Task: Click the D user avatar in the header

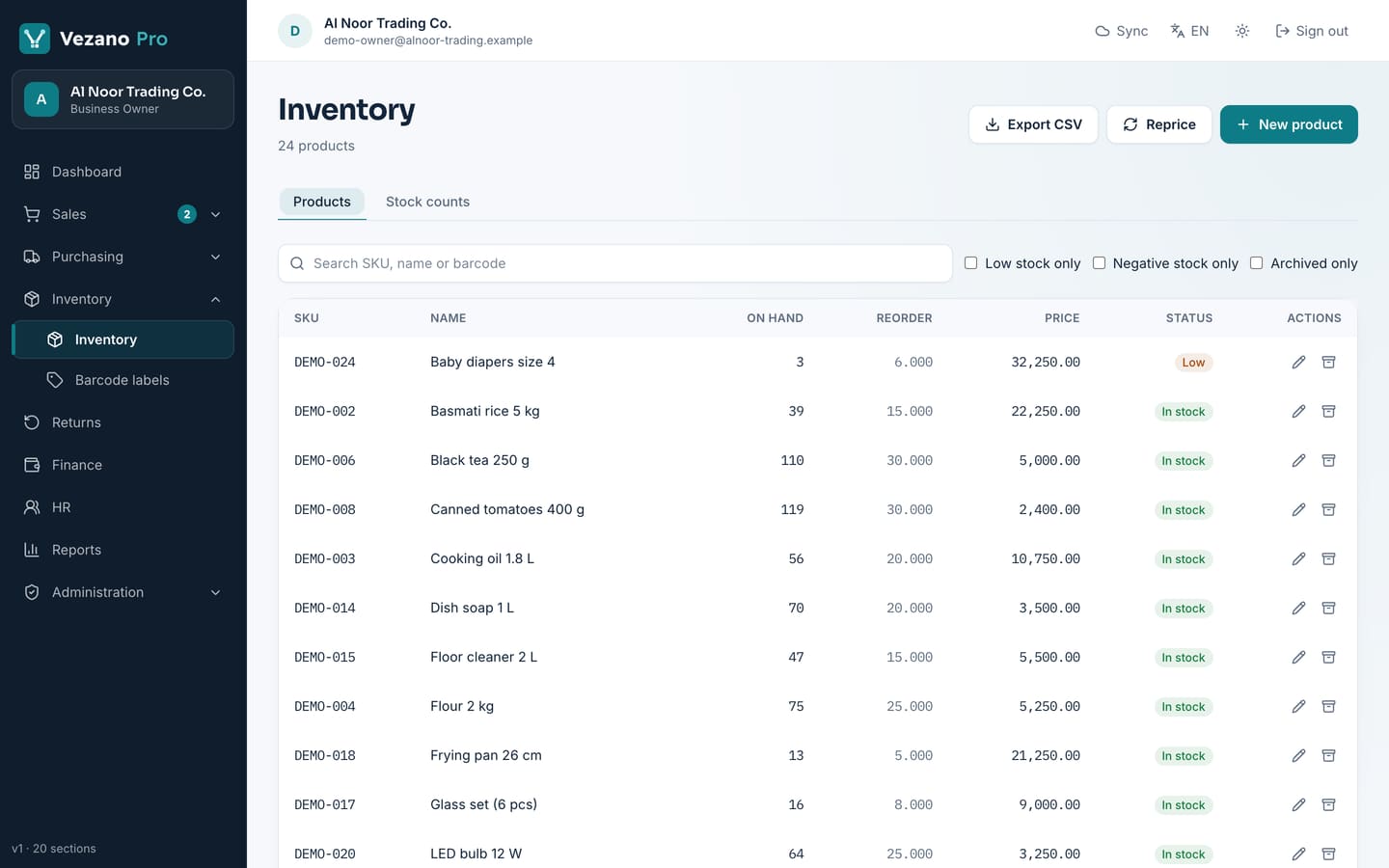Action: coord(295,31)
